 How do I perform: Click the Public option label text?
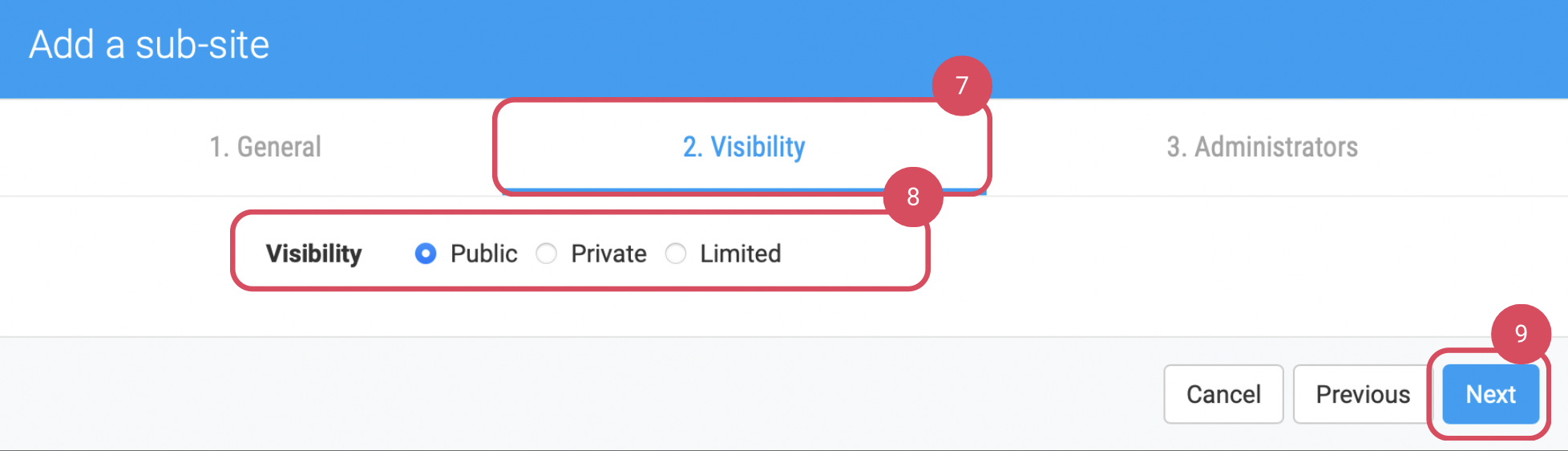[483, 254]
